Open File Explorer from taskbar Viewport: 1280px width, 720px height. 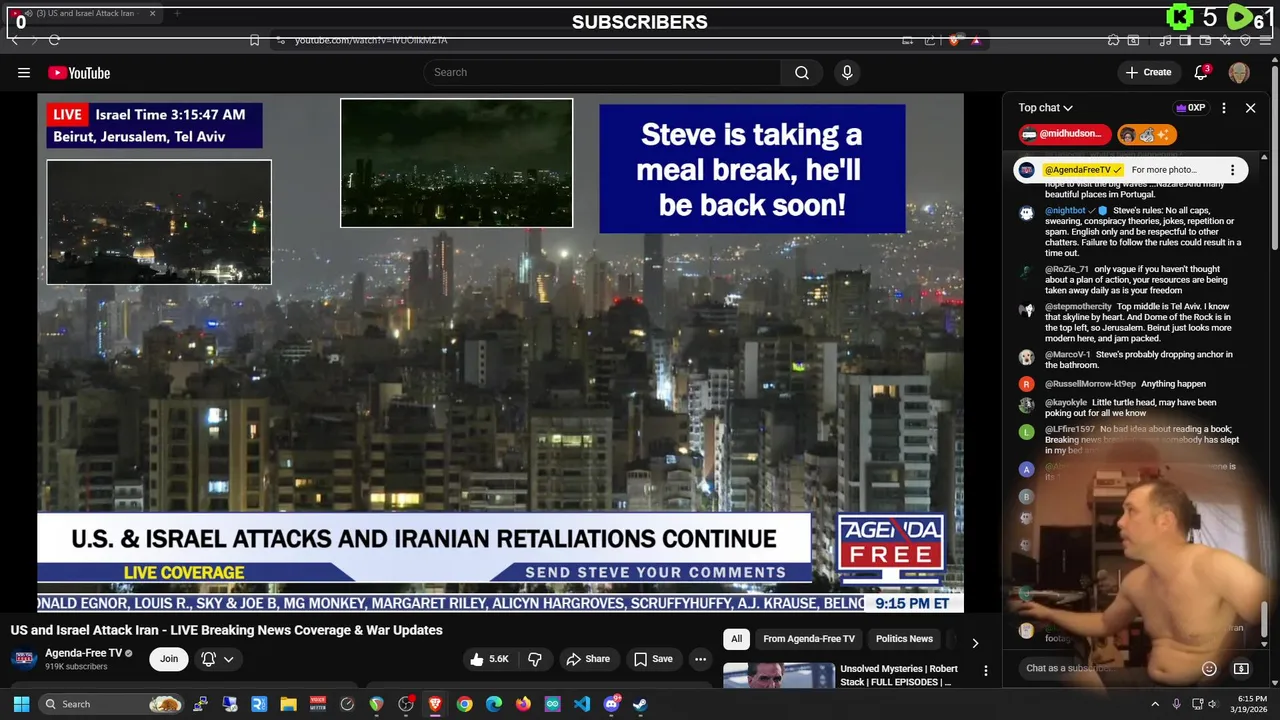click(x=288, y=704)
